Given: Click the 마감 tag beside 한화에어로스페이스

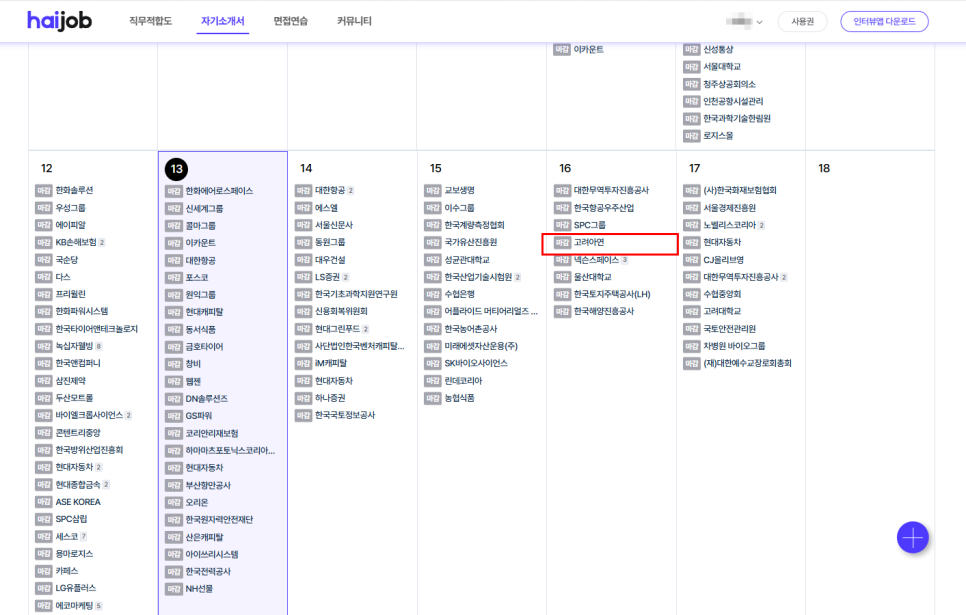Looking at the screenshot, I should [174, 191].
